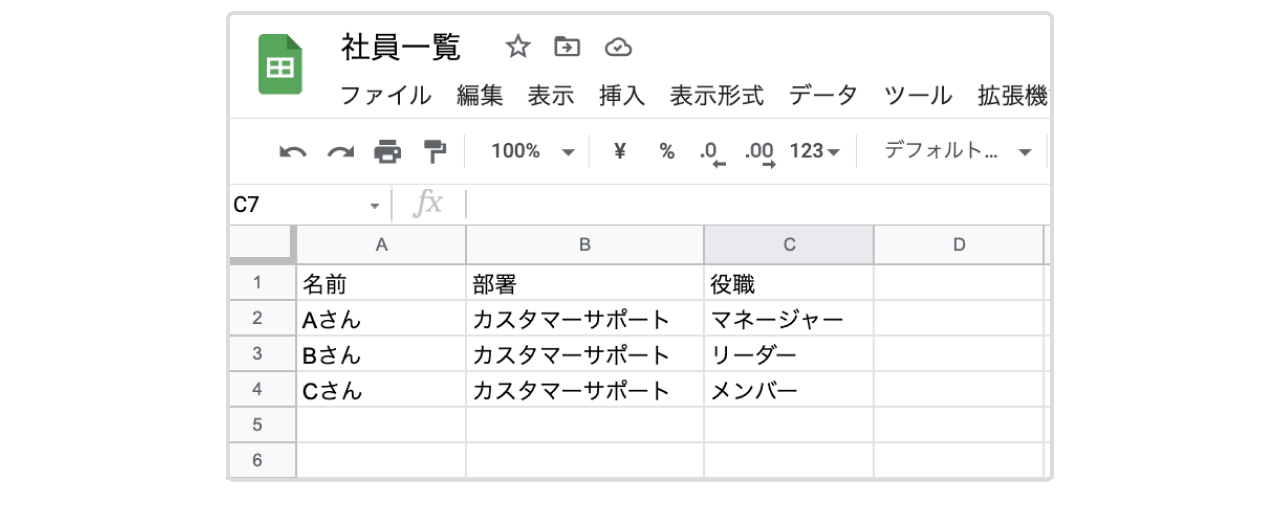Expand the デフォルト font dropdown
The height and width of the screenshot is (514, 1280).
[957, 152]
